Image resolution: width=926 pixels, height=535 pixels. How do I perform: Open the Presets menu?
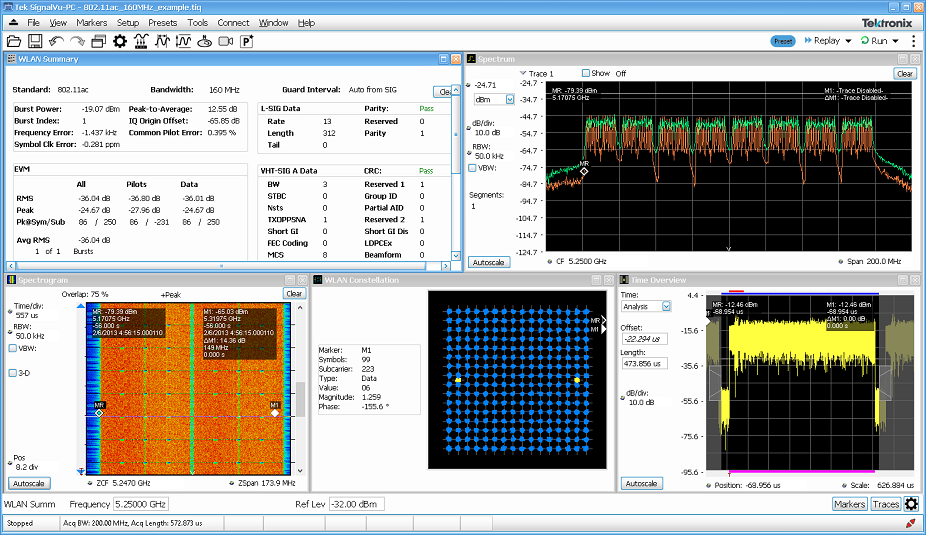[161, 22]
